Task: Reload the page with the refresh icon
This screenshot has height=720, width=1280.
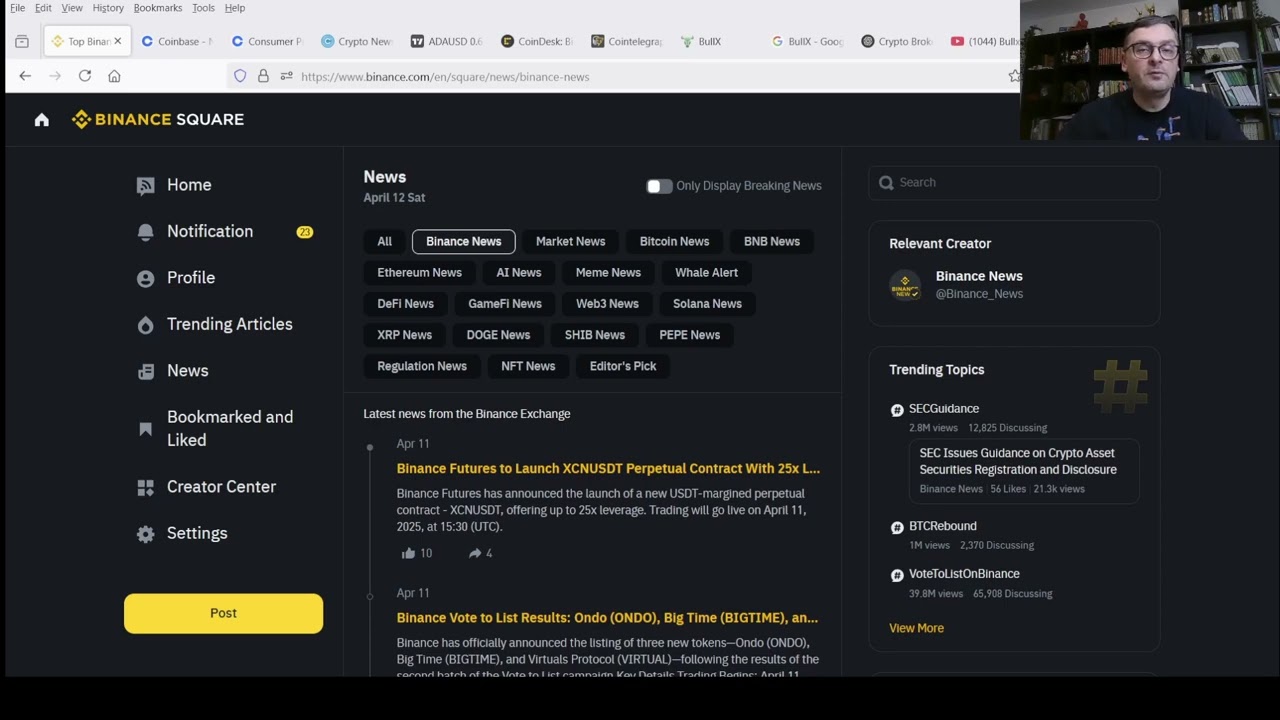Action: [x=85, y=76]
